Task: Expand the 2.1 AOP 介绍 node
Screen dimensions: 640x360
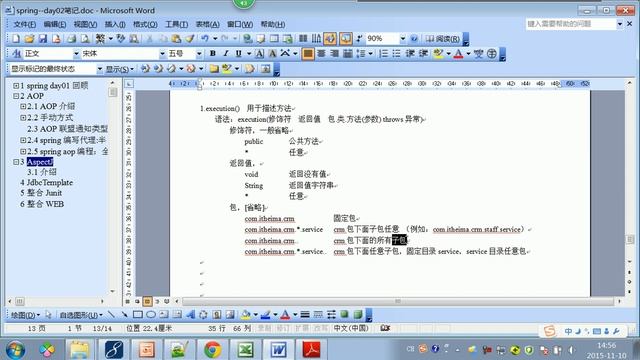Action: (23, 107)
